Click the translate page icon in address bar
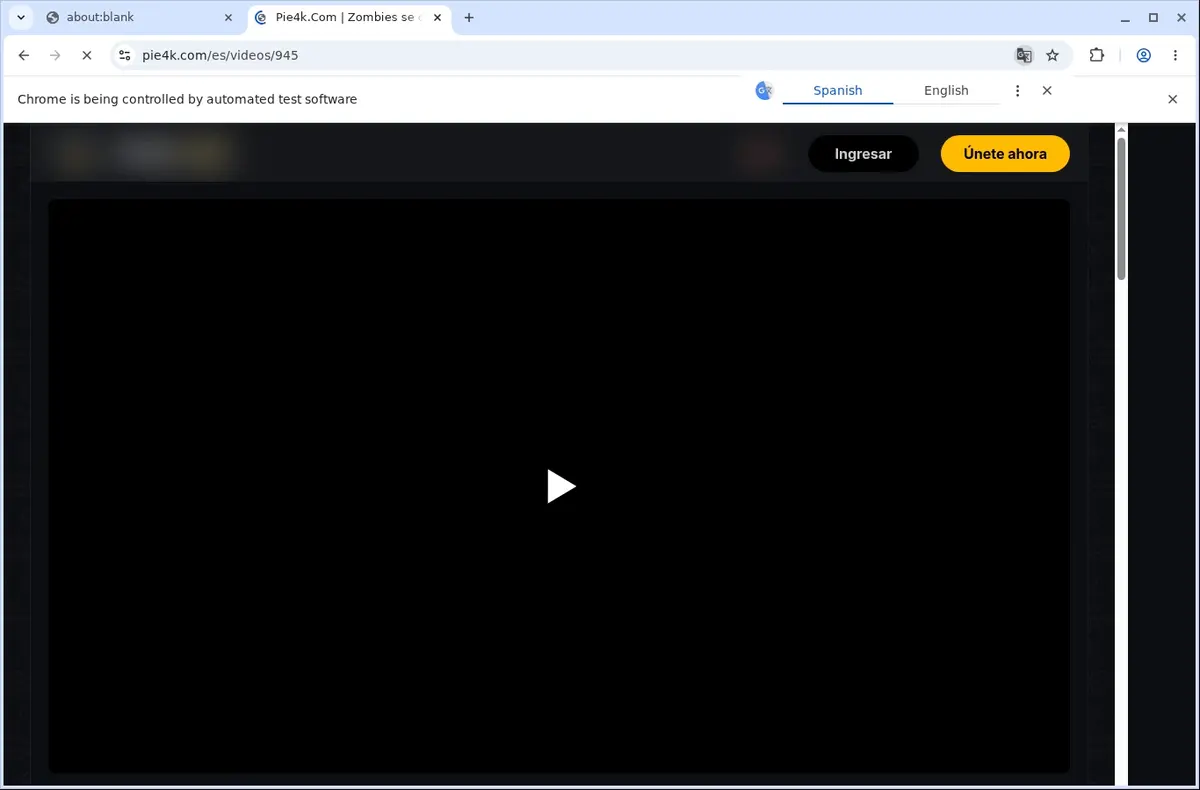The image size is (1200, 790). (x=1023, y=55)
